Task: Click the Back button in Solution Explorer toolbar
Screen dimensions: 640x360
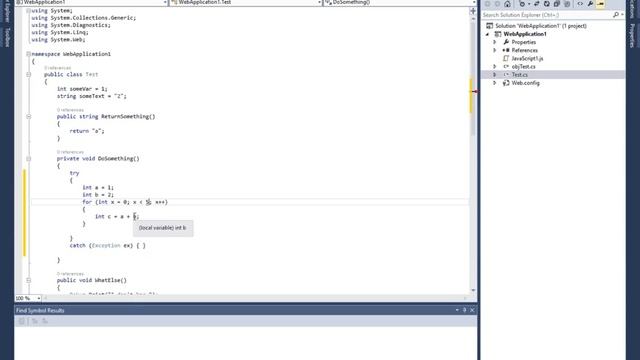Action: point(487,4)
